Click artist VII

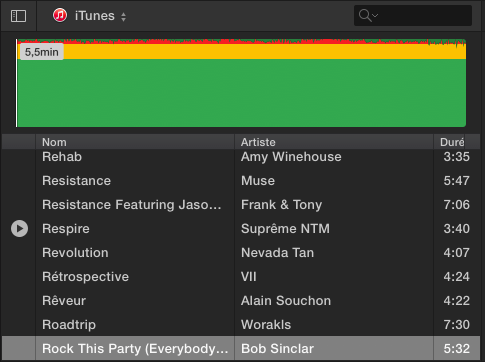249,277
